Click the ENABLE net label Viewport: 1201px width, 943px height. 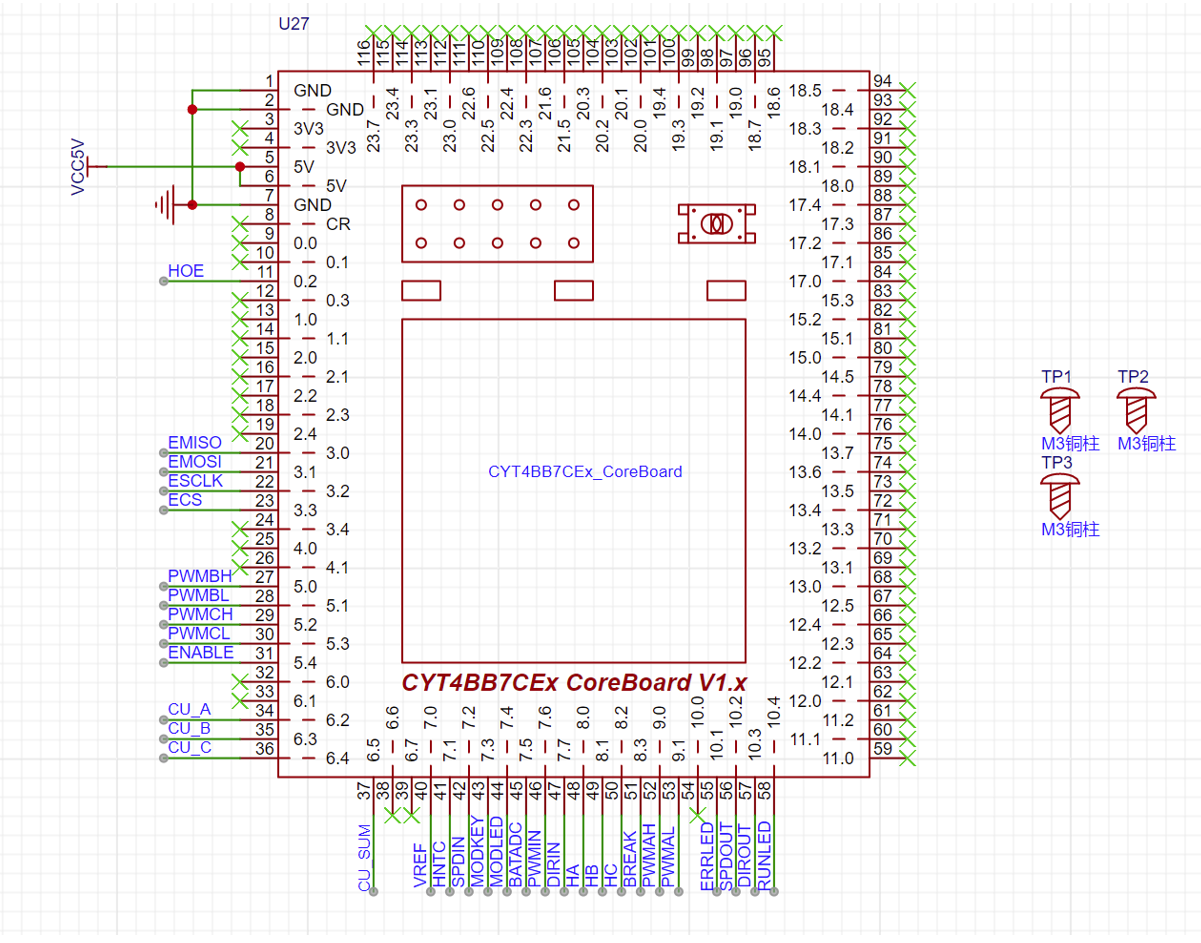click(200, 653)
